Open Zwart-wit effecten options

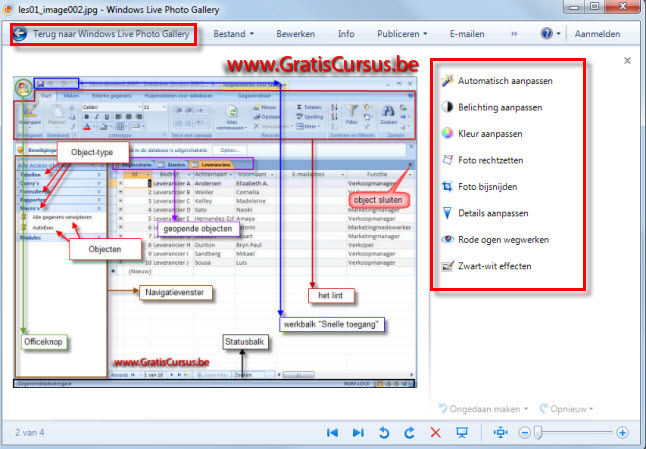(486, 266)
